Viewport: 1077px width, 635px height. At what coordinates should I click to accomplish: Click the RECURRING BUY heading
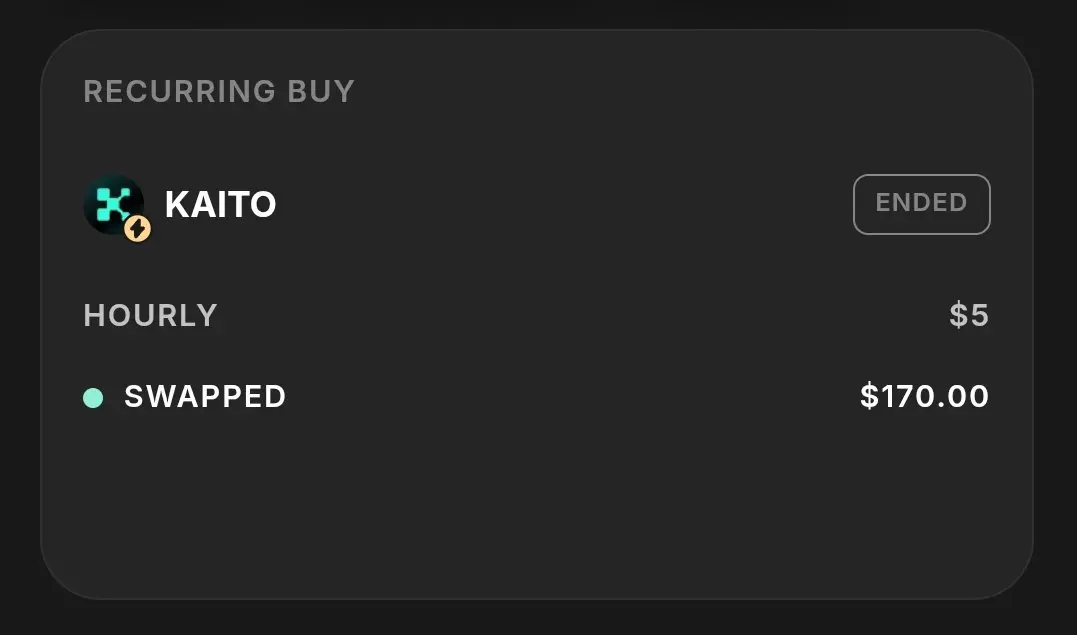[x=219, y=92]
